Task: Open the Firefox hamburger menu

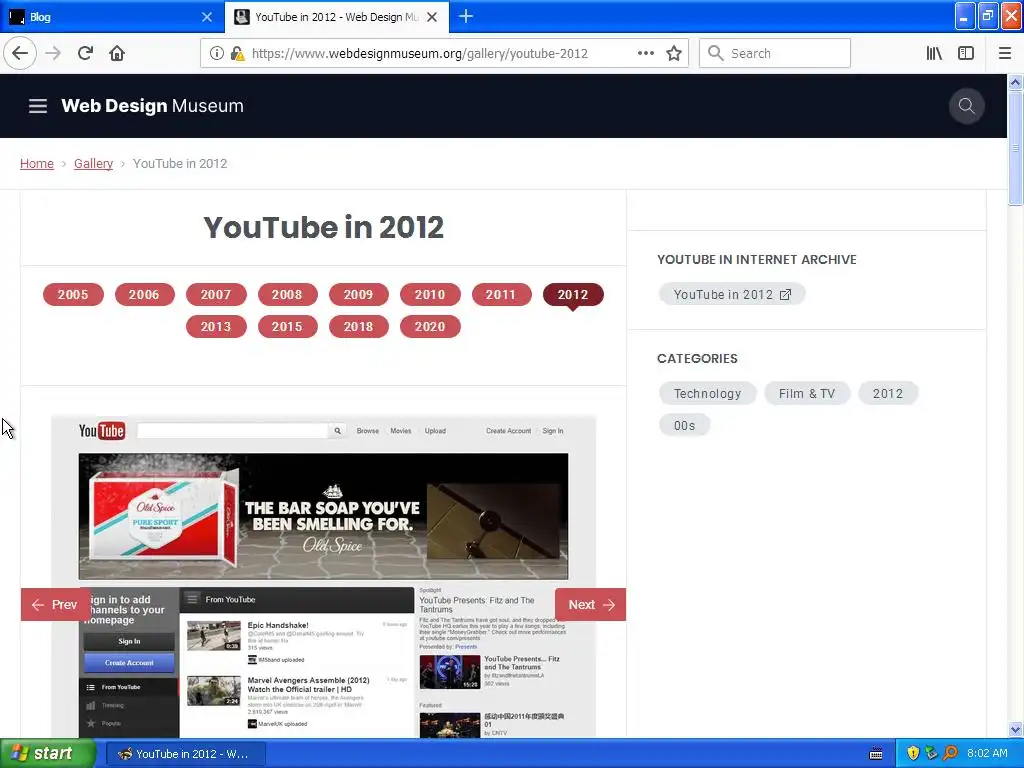Action: click(x=1005, y=54)
